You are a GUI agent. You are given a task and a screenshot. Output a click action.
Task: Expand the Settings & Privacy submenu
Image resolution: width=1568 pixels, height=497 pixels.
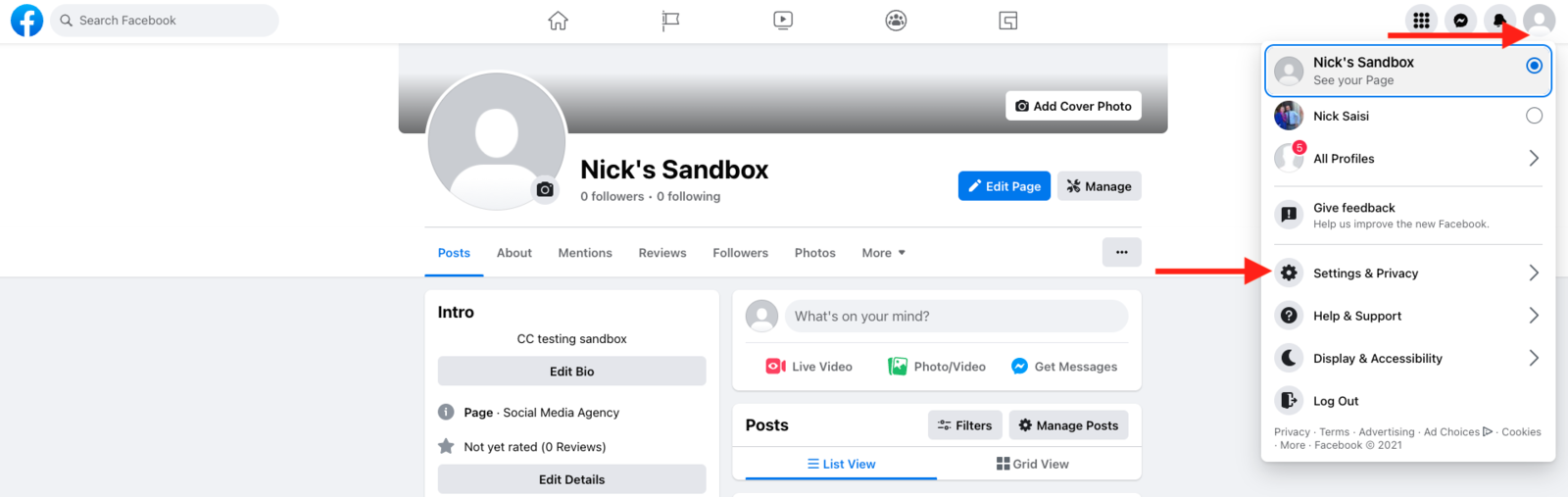pos(1407,273)
